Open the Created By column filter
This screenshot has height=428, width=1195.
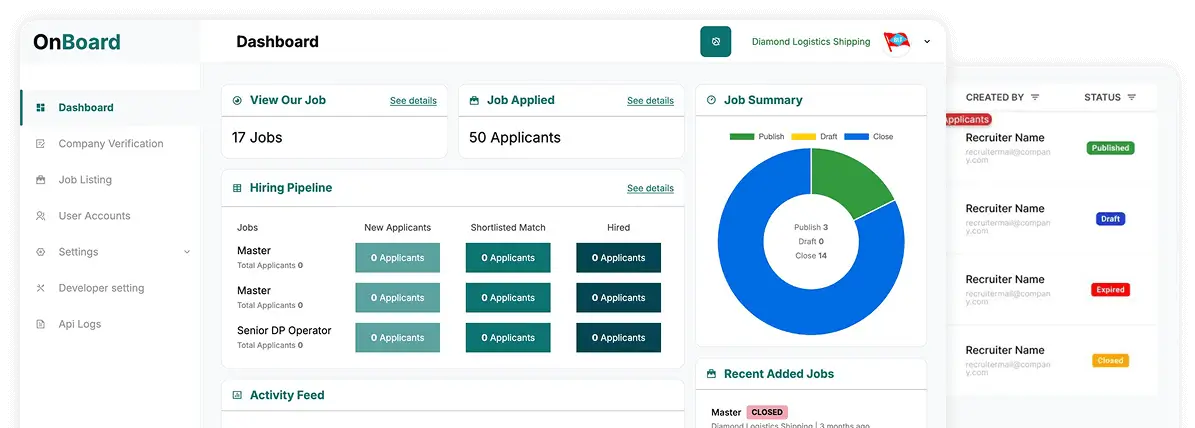point(1035,98)
